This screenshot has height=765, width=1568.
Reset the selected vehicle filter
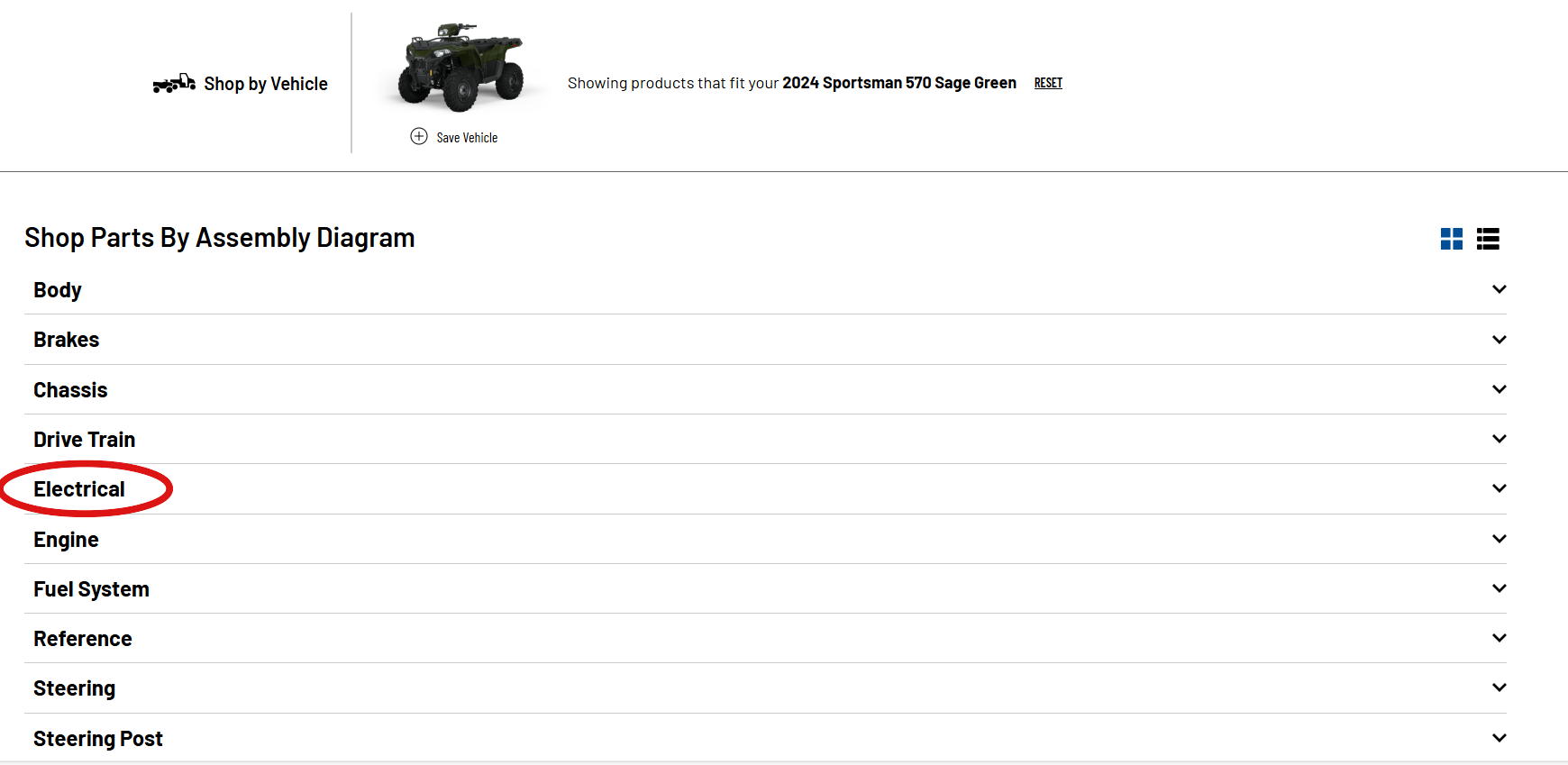pos(1048,83)
